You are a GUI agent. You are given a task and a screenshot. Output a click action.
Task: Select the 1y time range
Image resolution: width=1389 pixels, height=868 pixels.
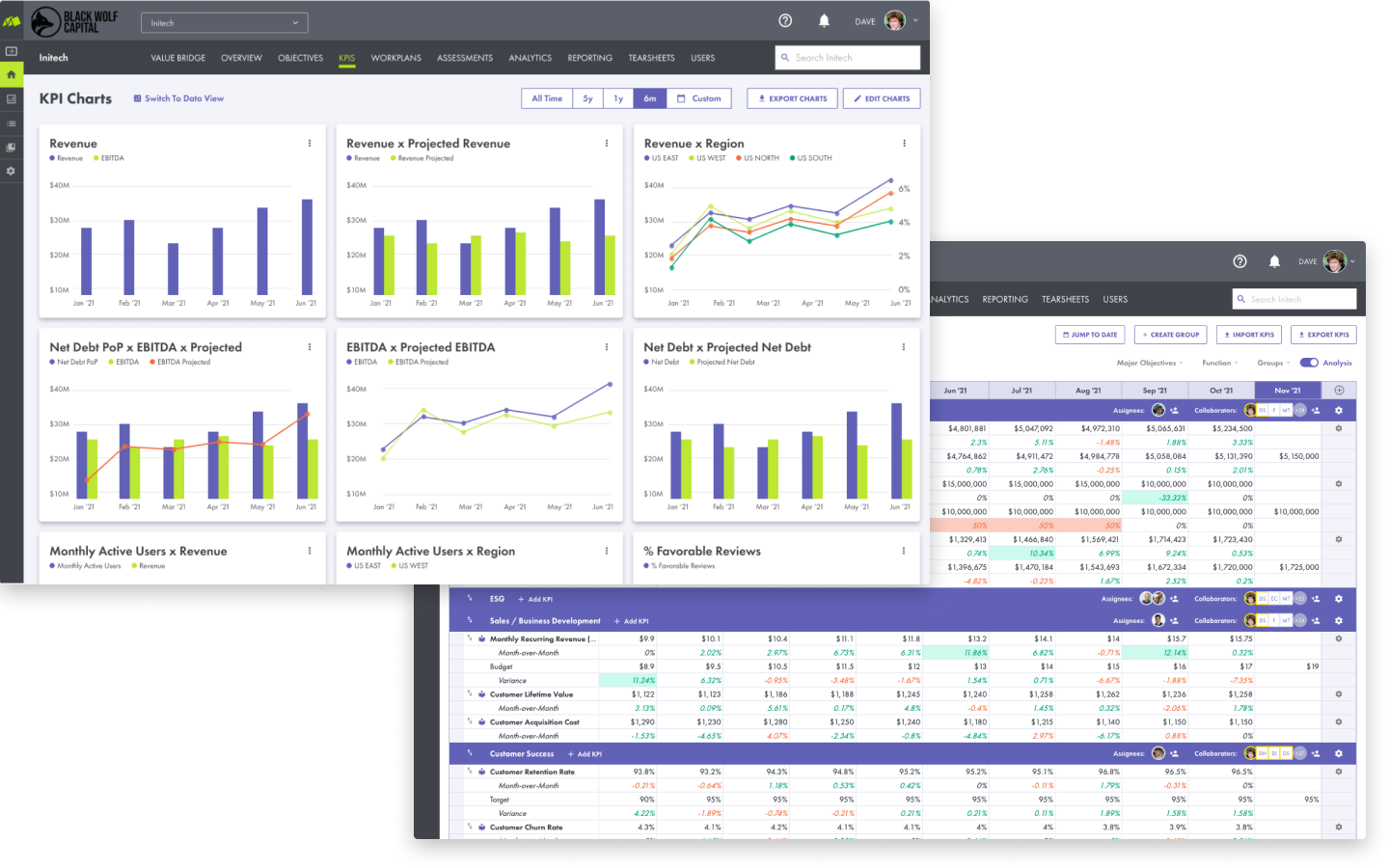[x=618, y=98]
